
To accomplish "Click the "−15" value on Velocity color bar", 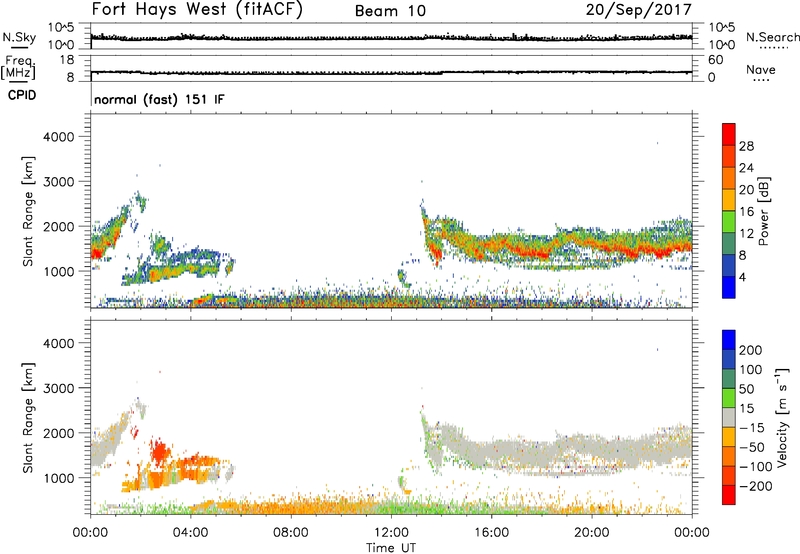I will click(752, 428).
